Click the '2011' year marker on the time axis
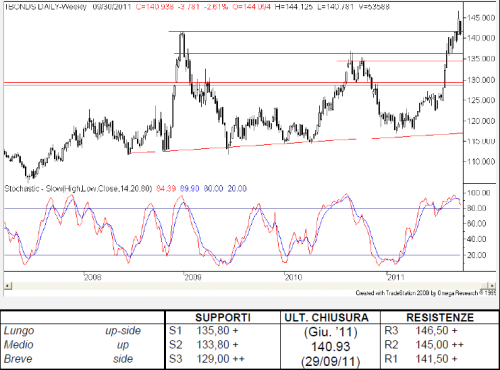 click(396, 277)
